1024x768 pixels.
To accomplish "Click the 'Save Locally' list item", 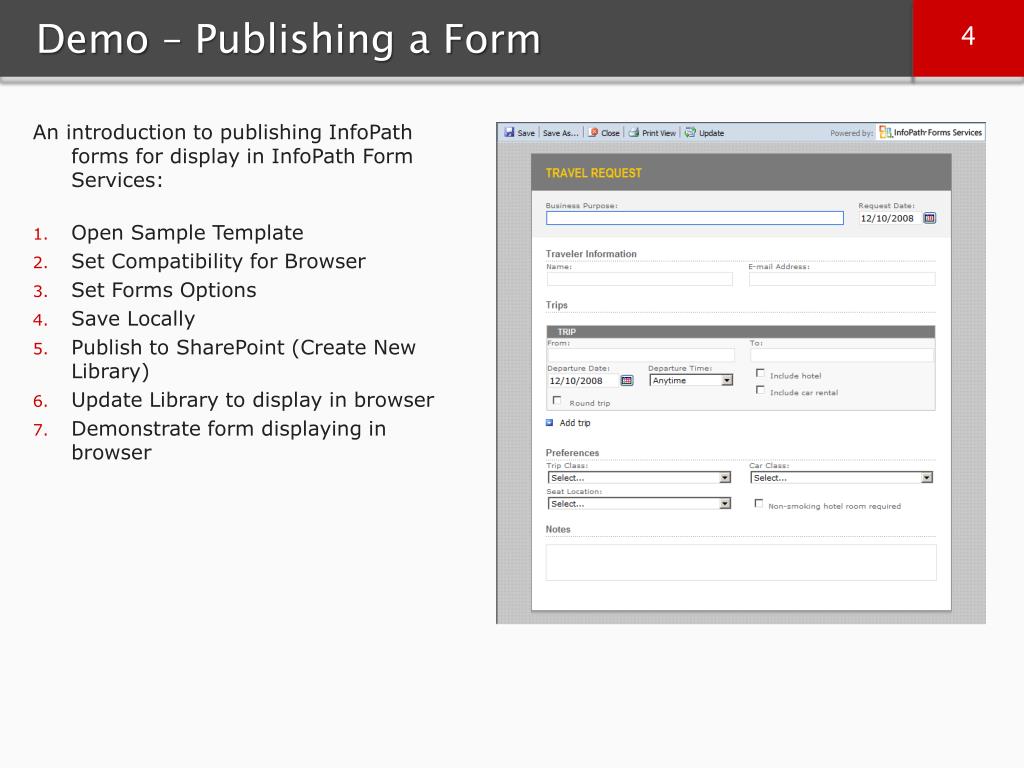I will coord(133,319).
